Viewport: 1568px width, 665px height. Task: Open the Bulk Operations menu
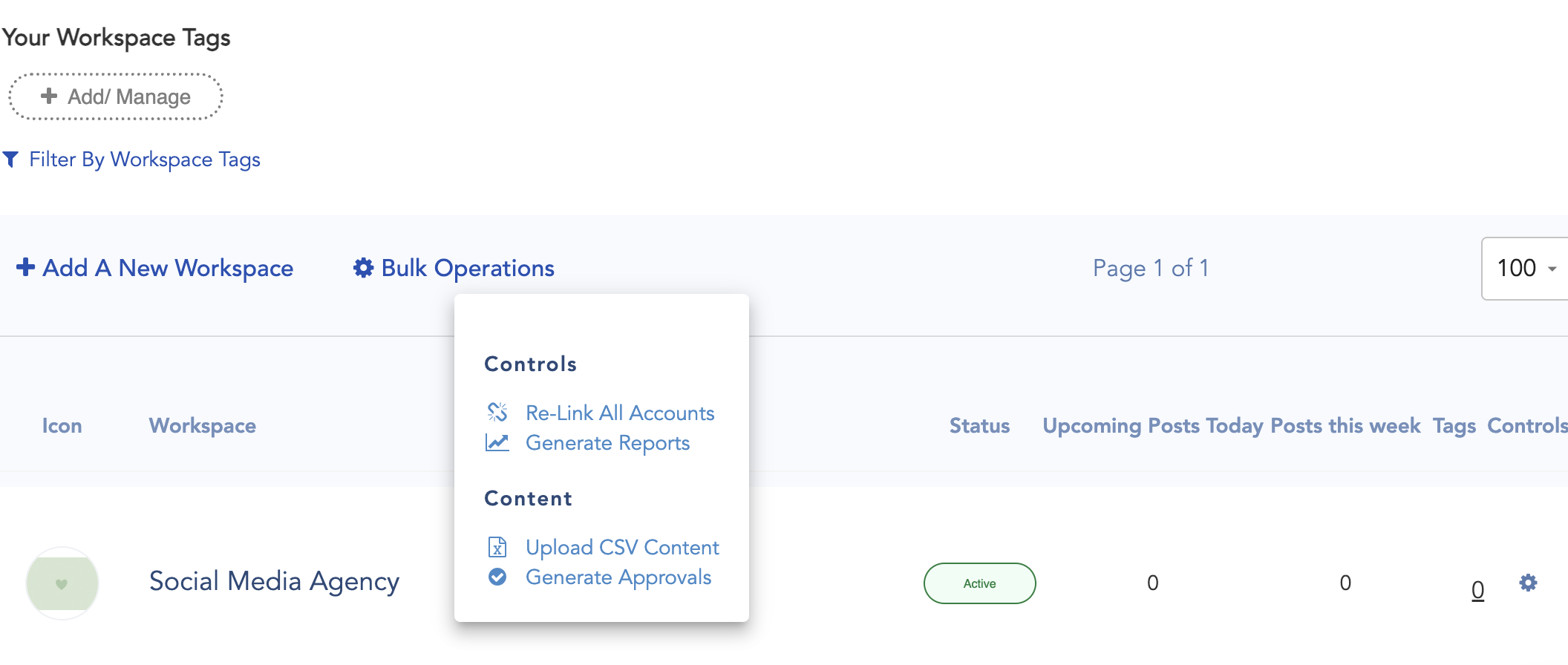(x=468, y=268)
